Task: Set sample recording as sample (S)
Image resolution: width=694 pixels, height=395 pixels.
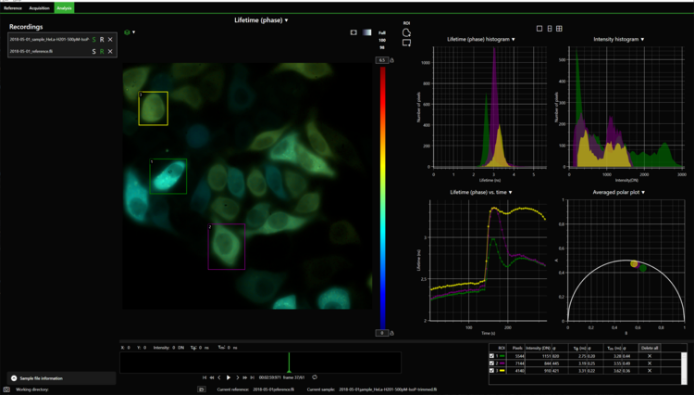Action: click(94, 39)
